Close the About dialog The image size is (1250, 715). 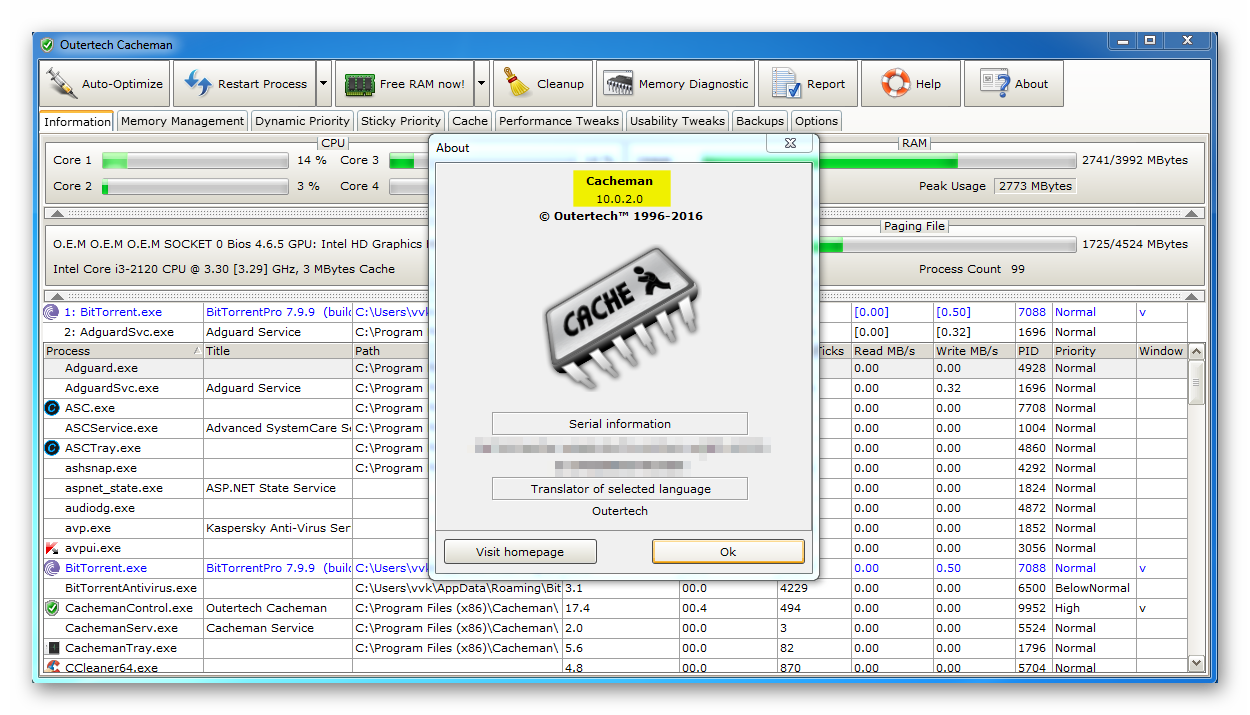(x=791, y=144)
